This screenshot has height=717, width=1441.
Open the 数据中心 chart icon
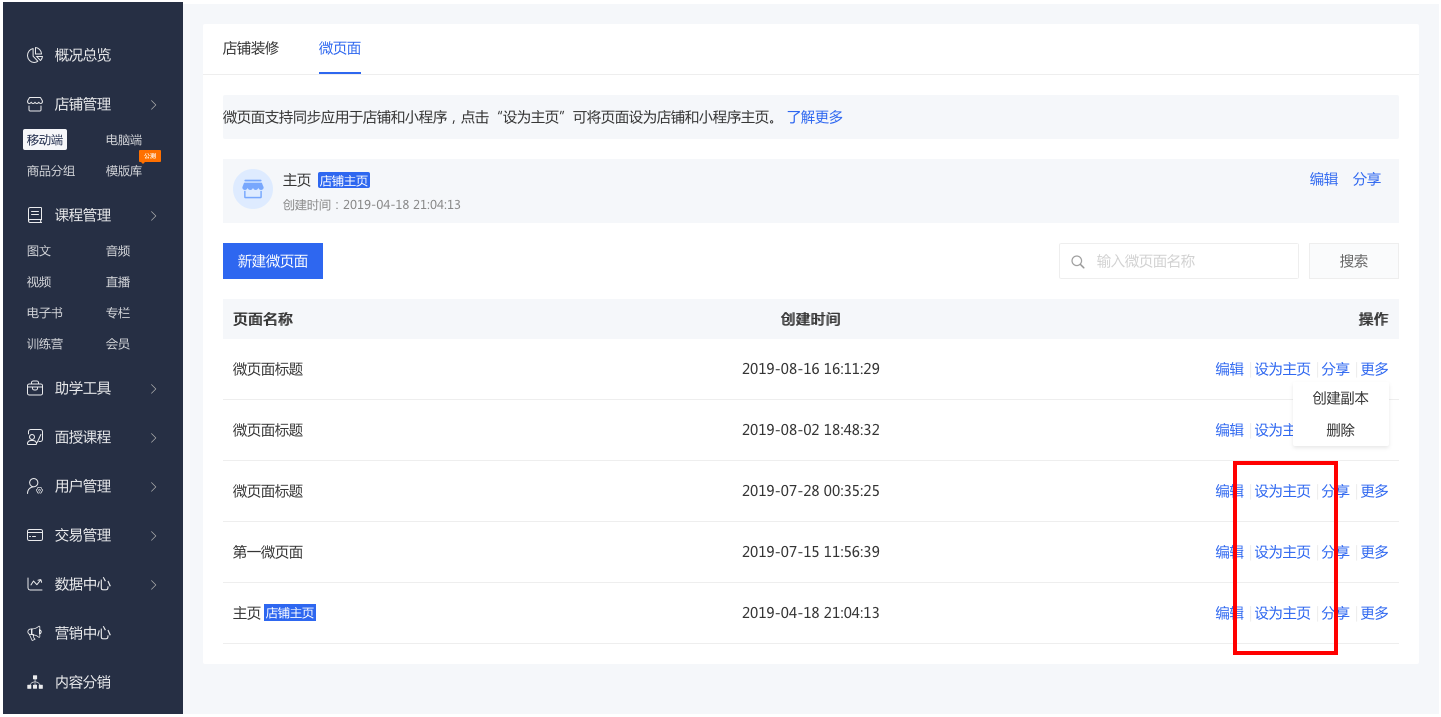(x=35, y=584)
